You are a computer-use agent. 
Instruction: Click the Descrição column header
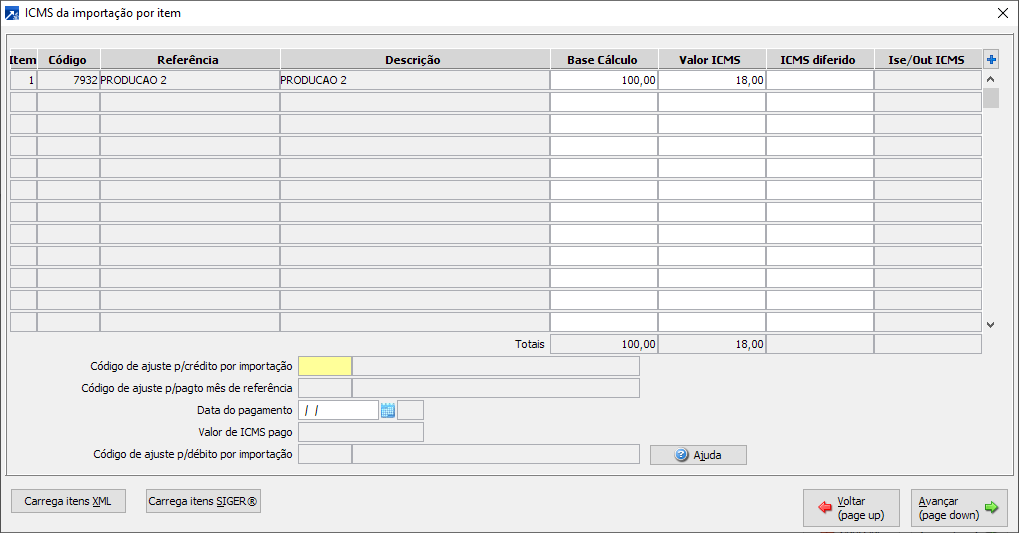pyautogui.click(x=415, y=59)
